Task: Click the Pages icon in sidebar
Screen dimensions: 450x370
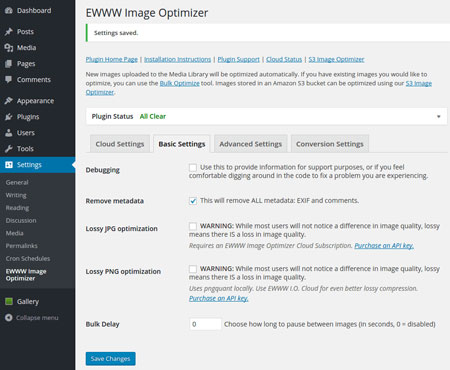Action: (9, 64)
